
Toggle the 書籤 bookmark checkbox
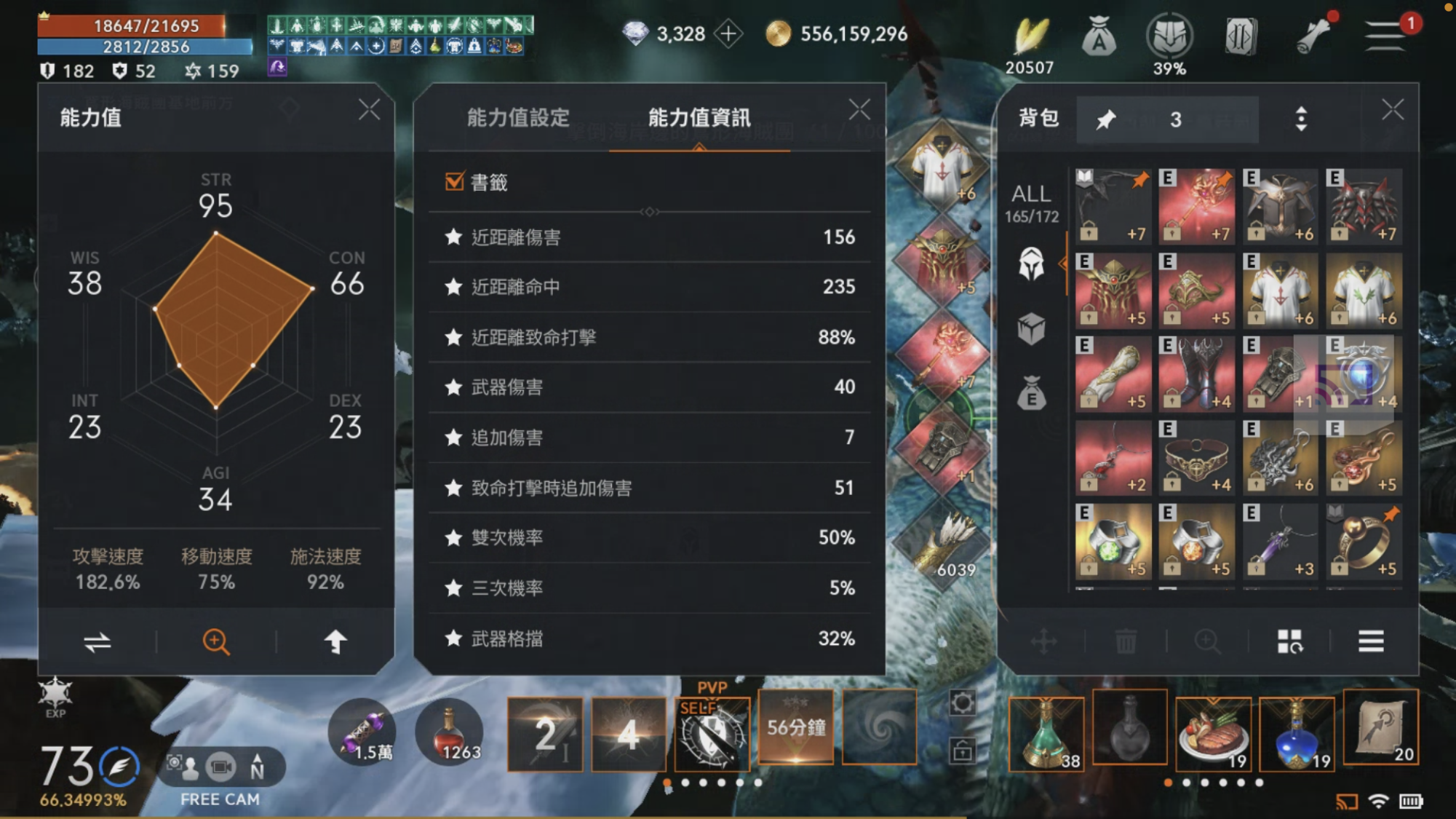454,181
